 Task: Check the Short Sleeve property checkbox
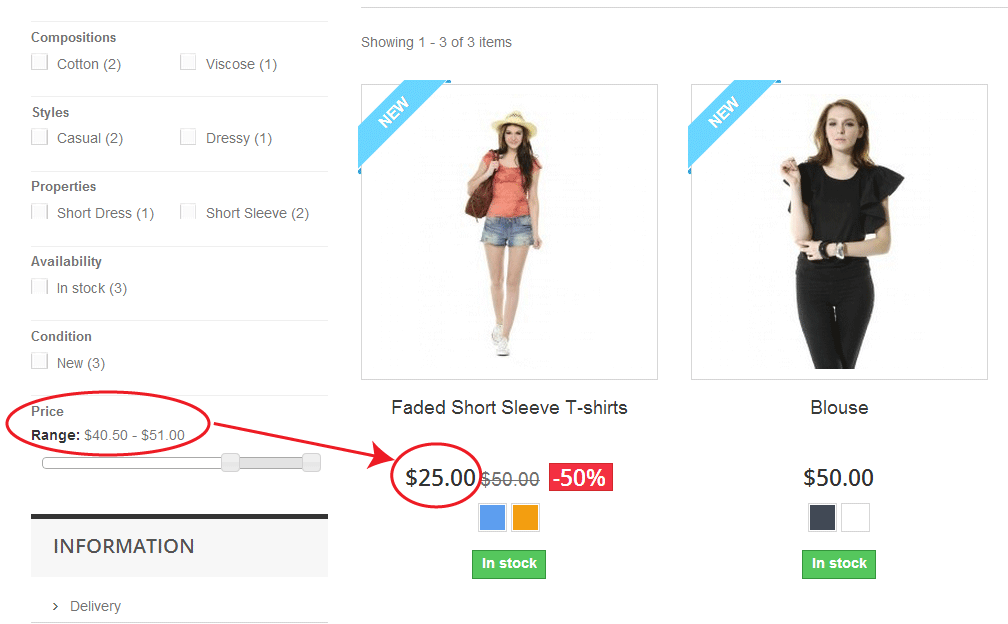click(x=188, y=212)
